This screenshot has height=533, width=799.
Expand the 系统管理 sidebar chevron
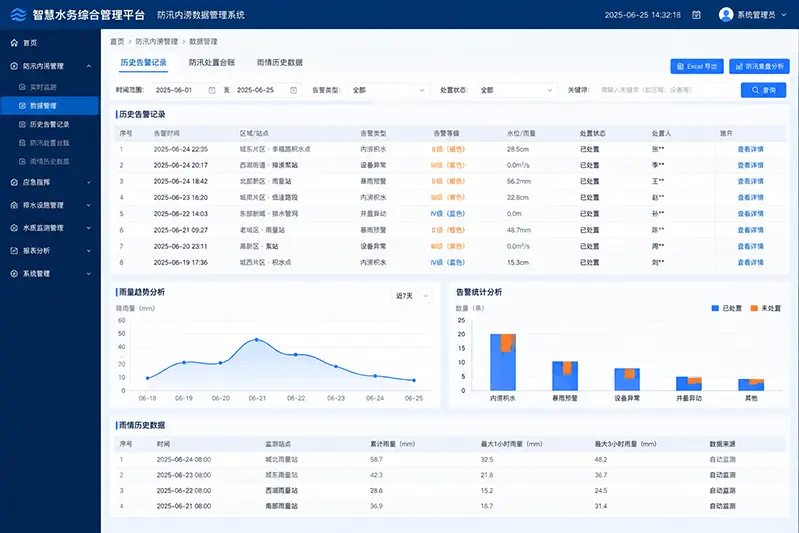click(89, 274)
